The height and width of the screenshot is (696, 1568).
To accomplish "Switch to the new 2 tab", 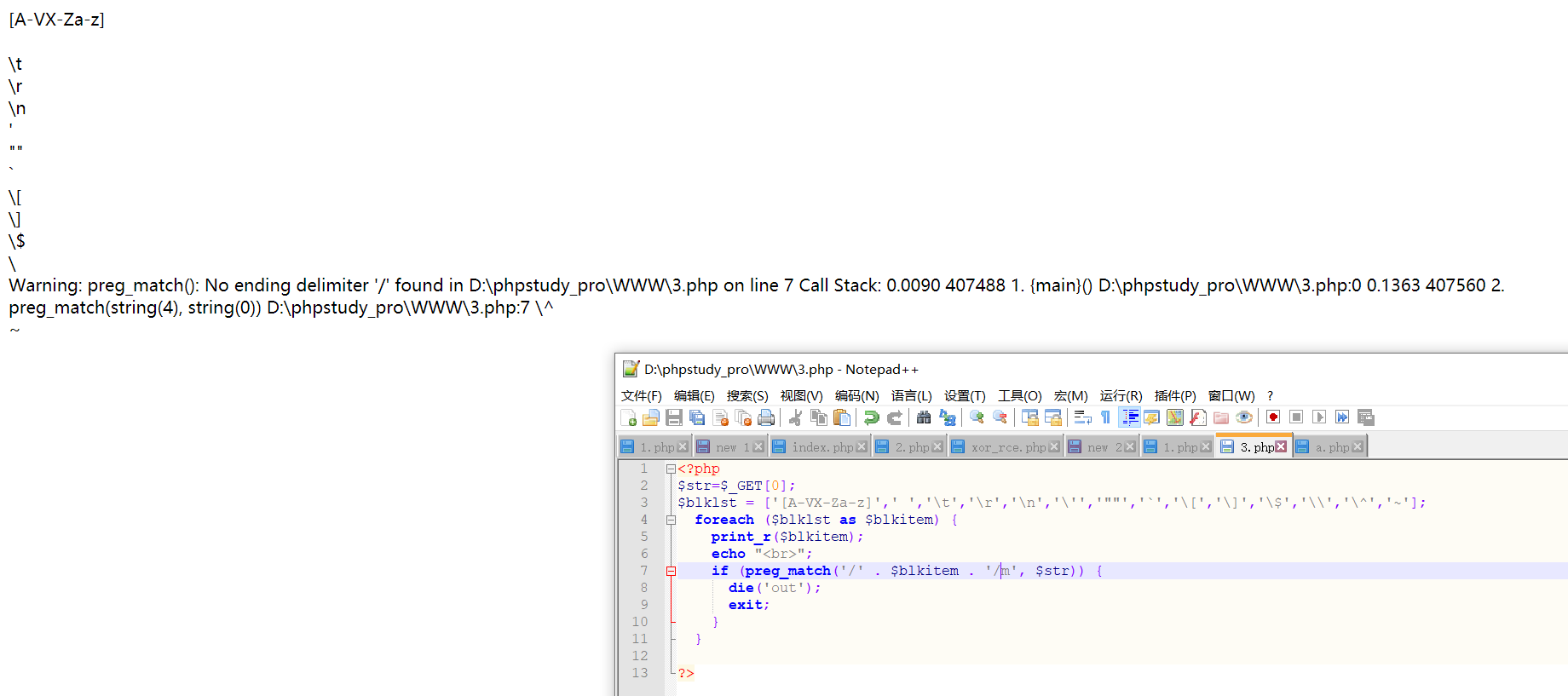I will point(1101,447).
